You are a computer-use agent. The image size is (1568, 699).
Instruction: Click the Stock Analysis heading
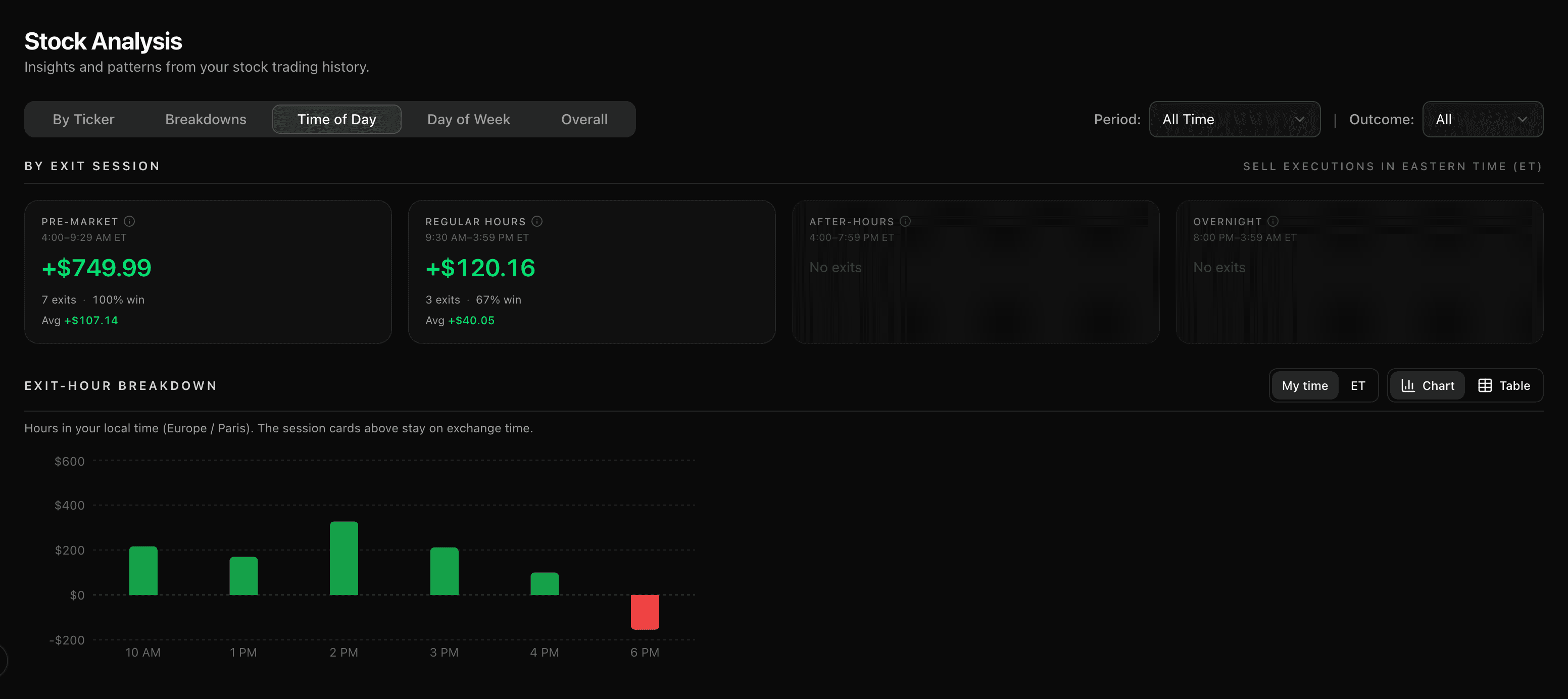(103, 41)
